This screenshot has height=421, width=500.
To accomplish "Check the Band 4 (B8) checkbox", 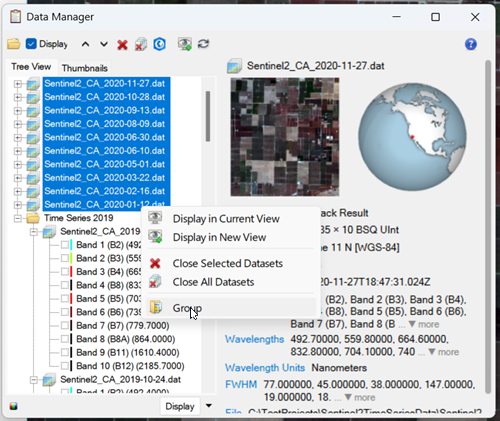I will (65, 285).
